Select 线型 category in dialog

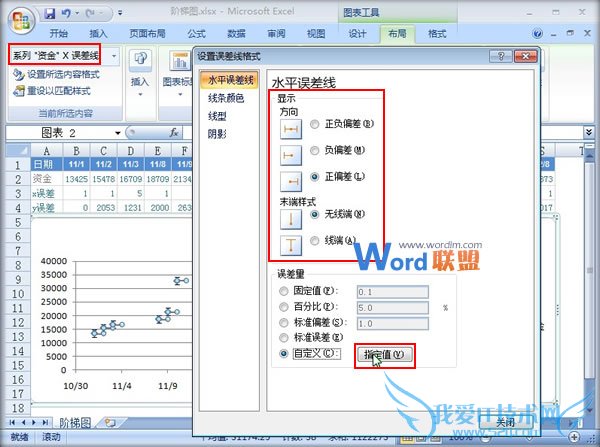click(217, 116)
